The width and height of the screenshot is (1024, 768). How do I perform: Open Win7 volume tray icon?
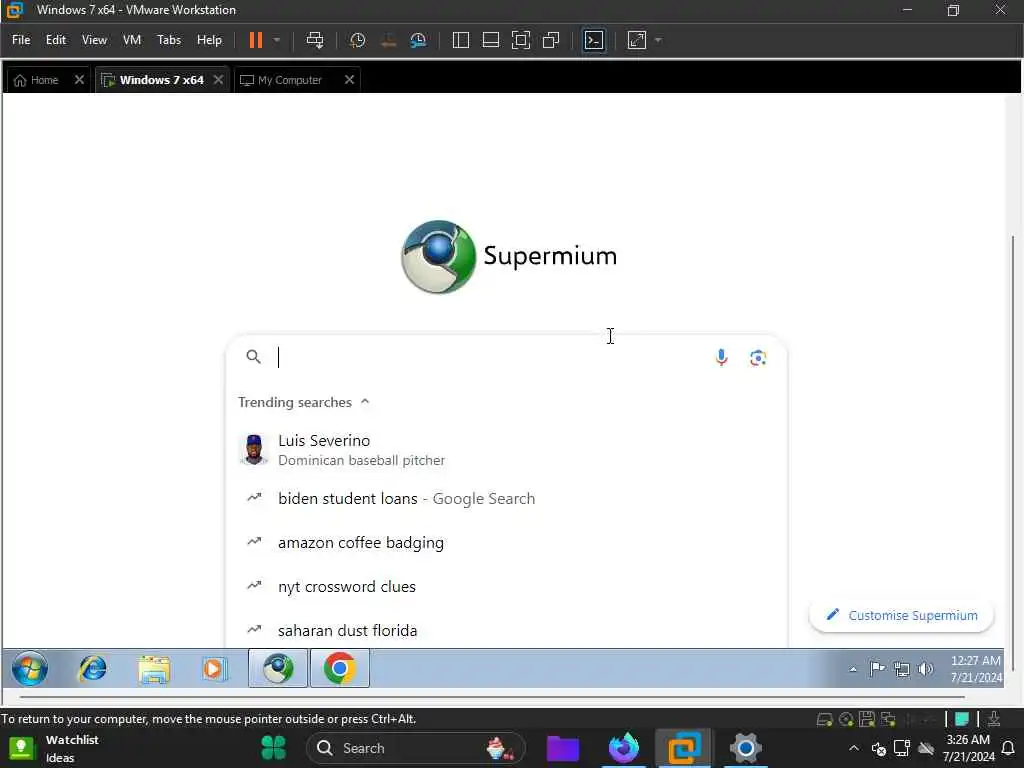click(x=925, y=669)
